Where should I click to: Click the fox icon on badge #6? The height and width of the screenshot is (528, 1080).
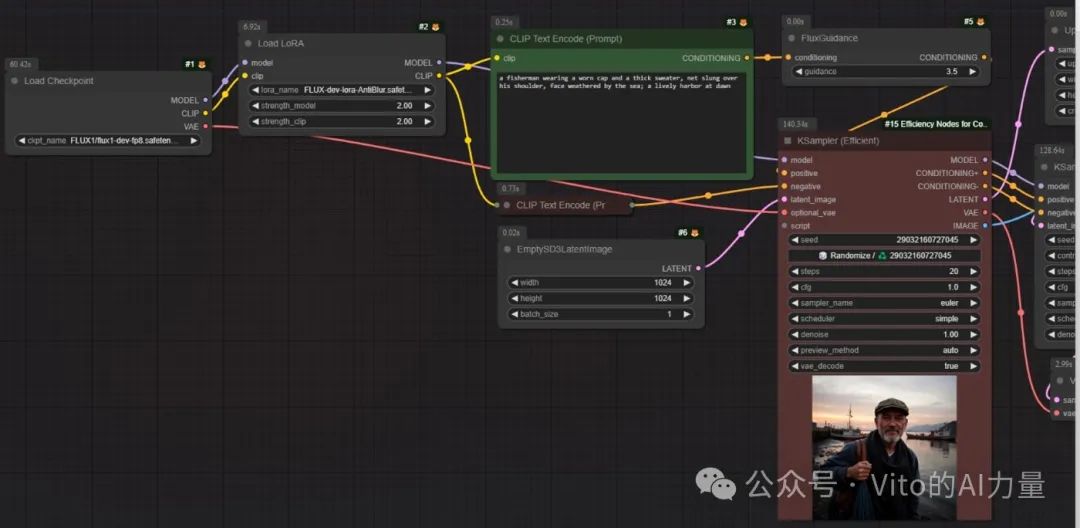point(695,233)
